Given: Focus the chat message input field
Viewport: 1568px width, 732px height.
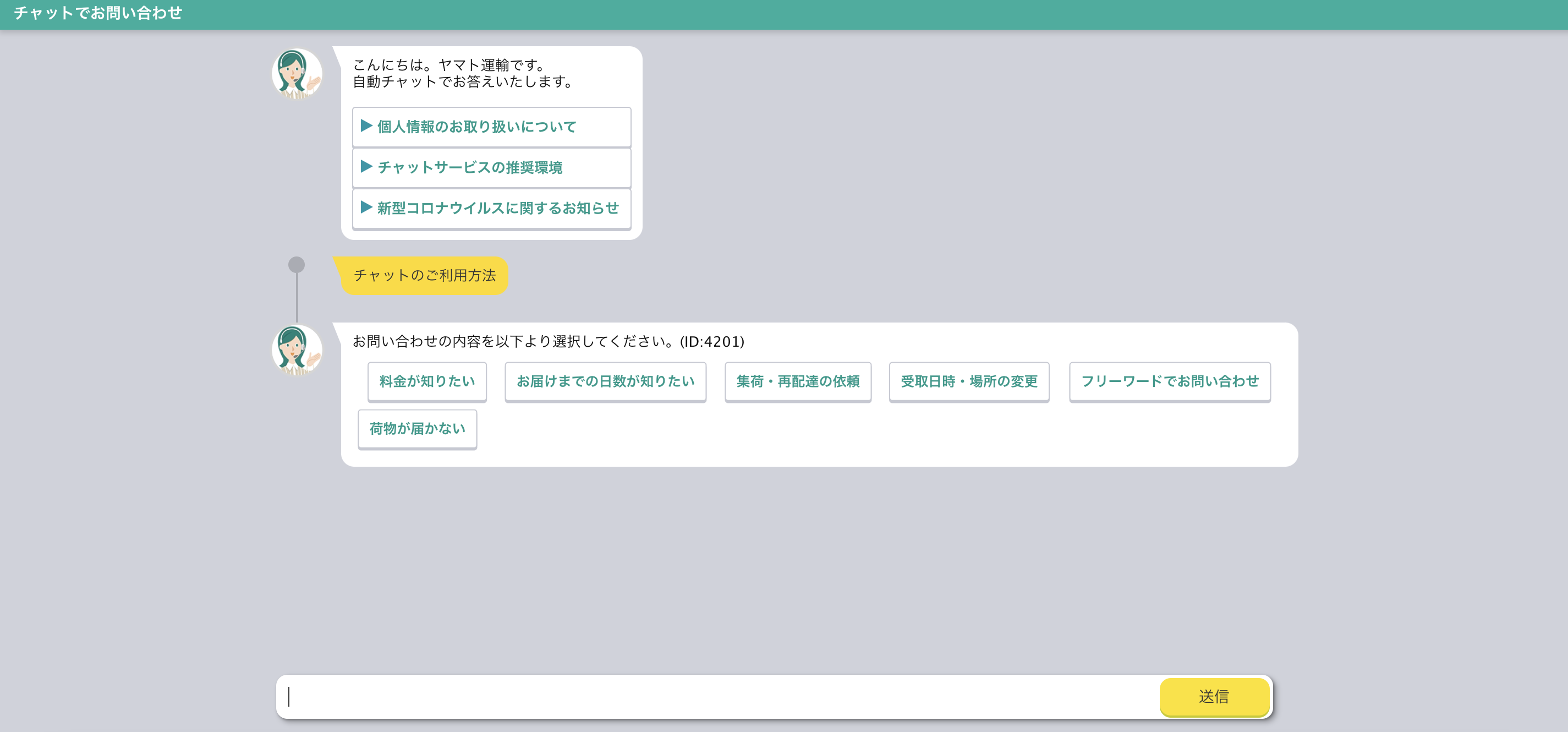Looking at the screenshot, I should tap(719, 696).
